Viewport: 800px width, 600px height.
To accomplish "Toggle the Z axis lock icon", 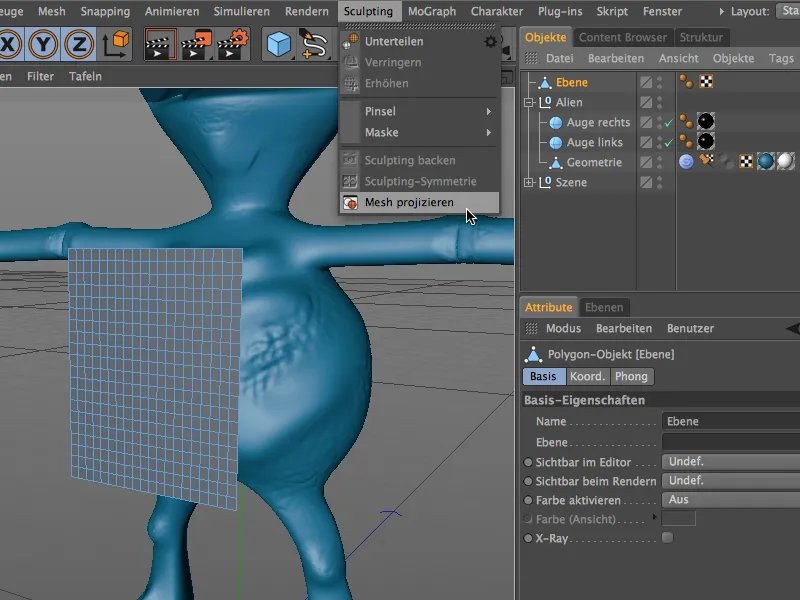I will tap(79, 44).
